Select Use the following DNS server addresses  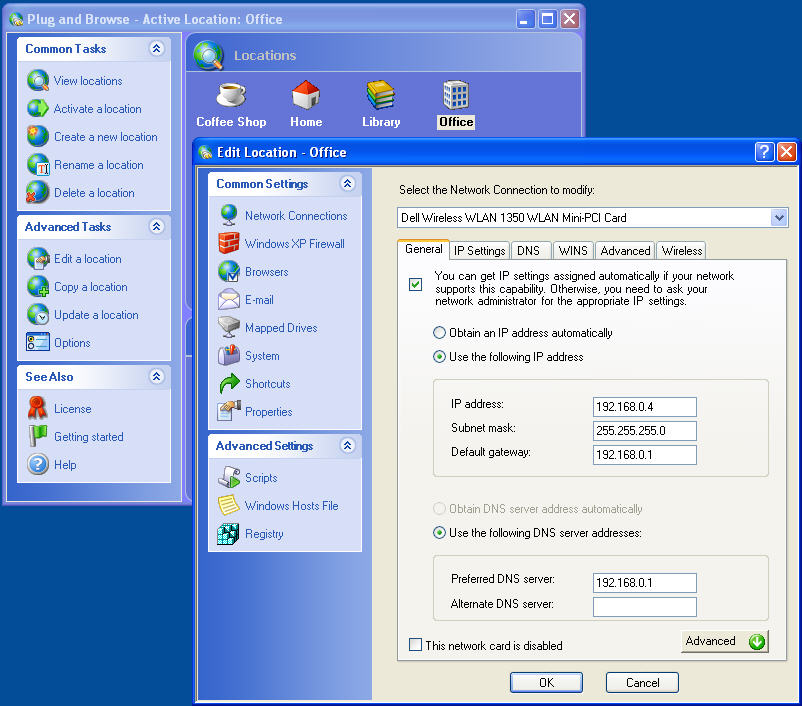coord(439,533)
